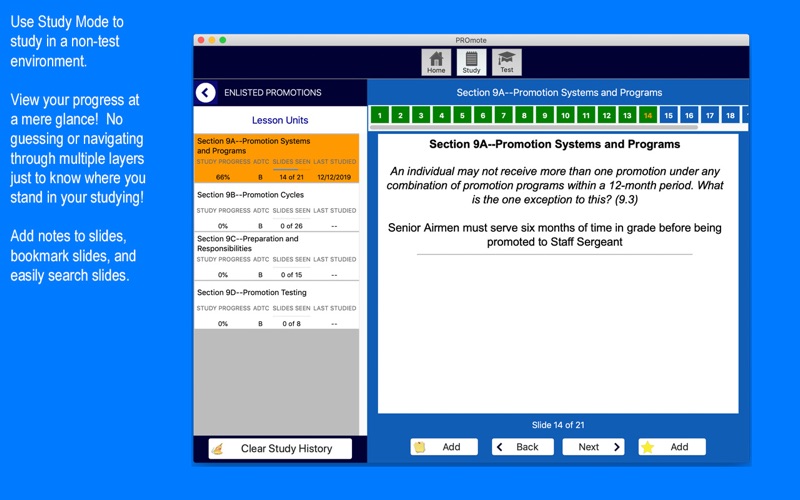The width and height of the screenshot is (800, 500).
Task: Click the slide answer text about Senior Airmen
Action: 555,235
